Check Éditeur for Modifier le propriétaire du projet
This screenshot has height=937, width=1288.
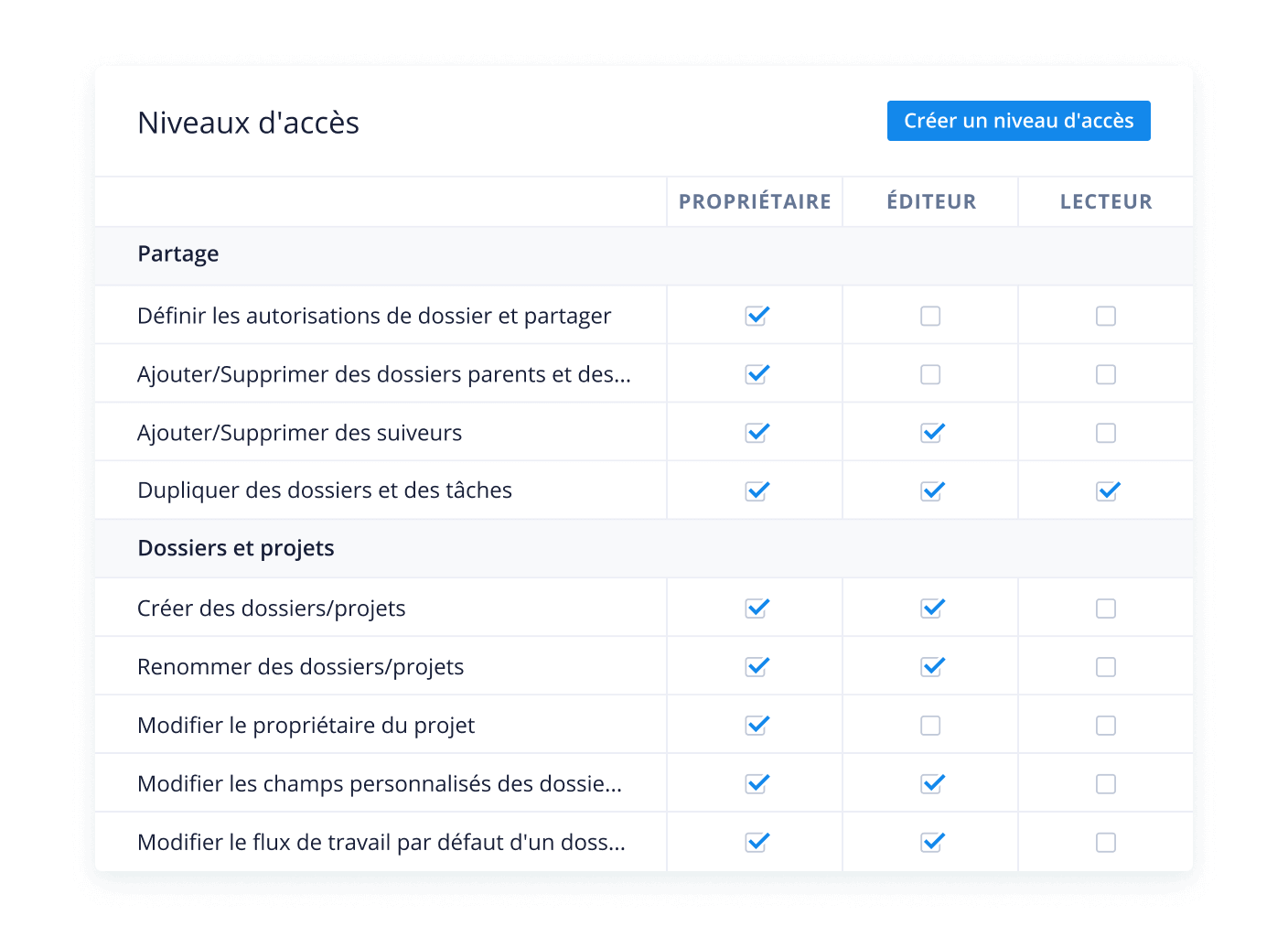click(930, 726)
